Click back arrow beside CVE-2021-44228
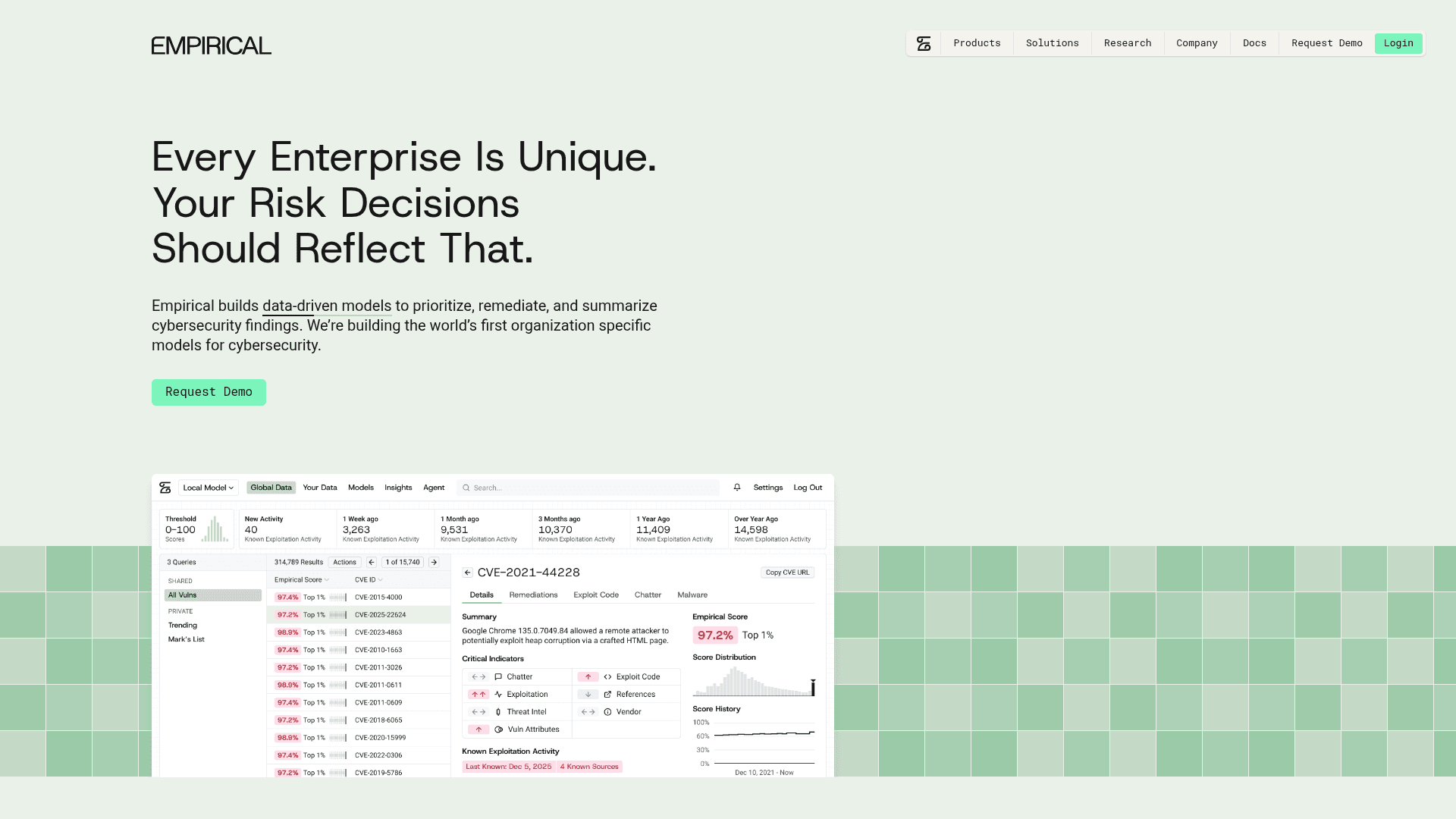1456x819 pixels. coord(468,573)
